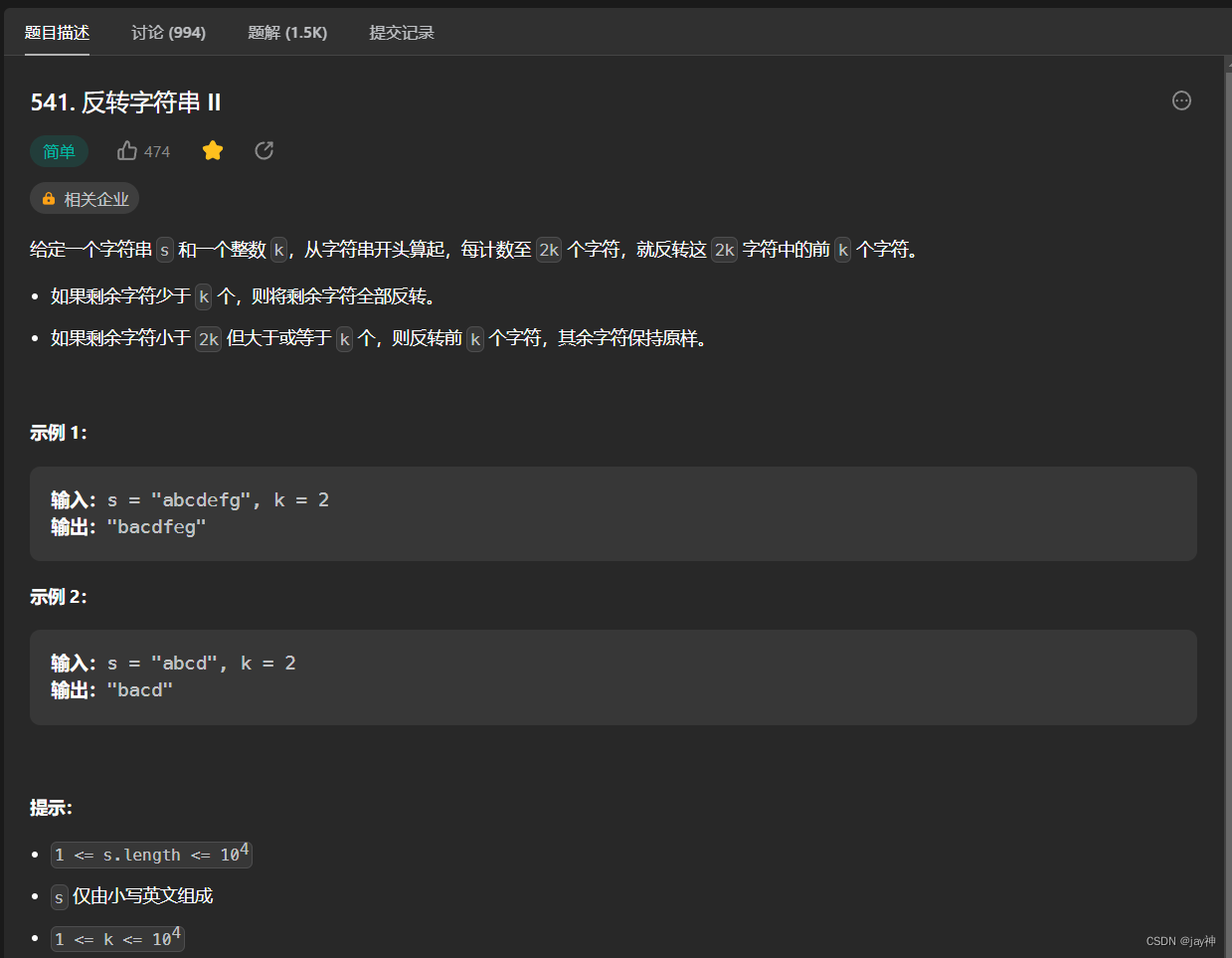Viewport: 1232px width, 958px height.
Task: Click the 's' inline code tag in the description
Action: pyautogui.click(x=163, y=250)
